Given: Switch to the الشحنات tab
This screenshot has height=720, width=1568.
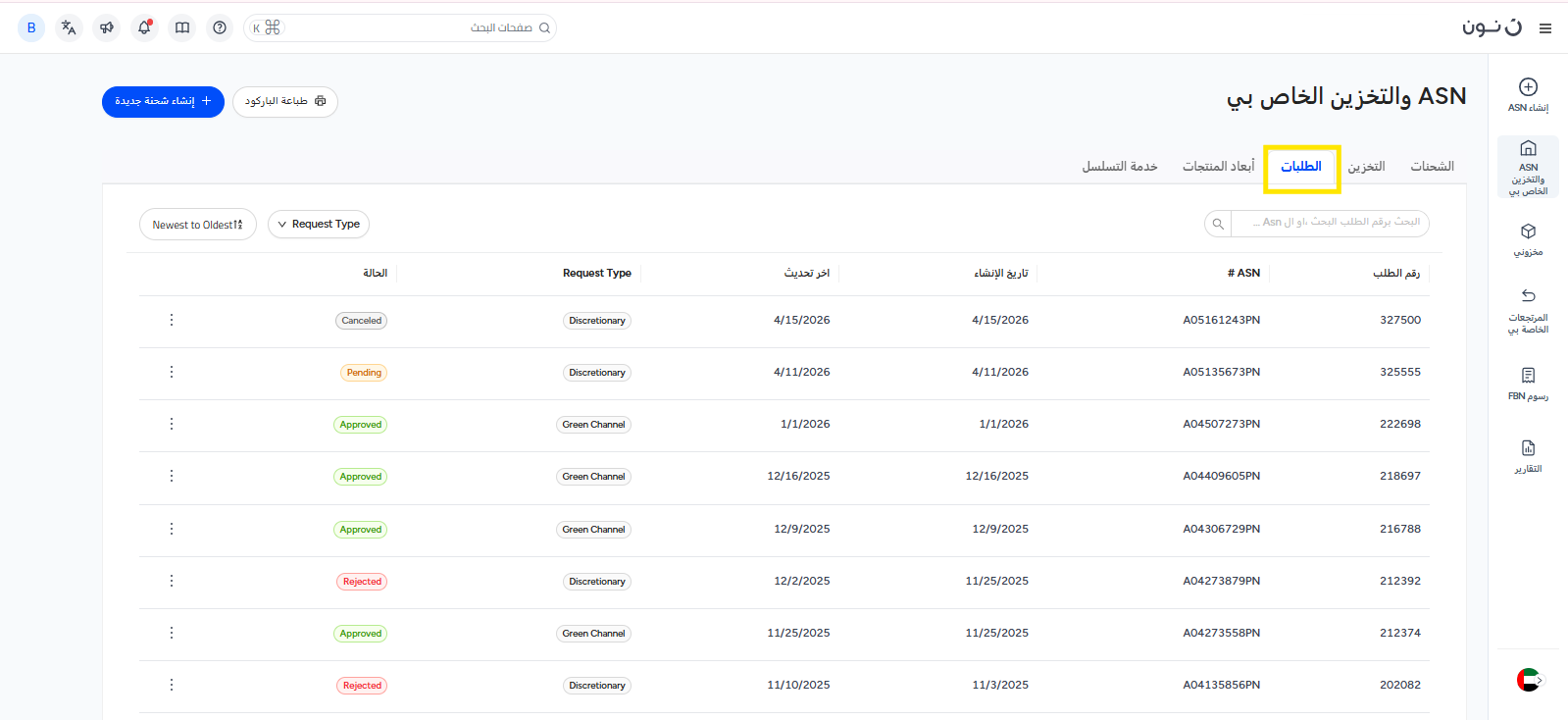Looking at the screenshot, I should 1432,167.
